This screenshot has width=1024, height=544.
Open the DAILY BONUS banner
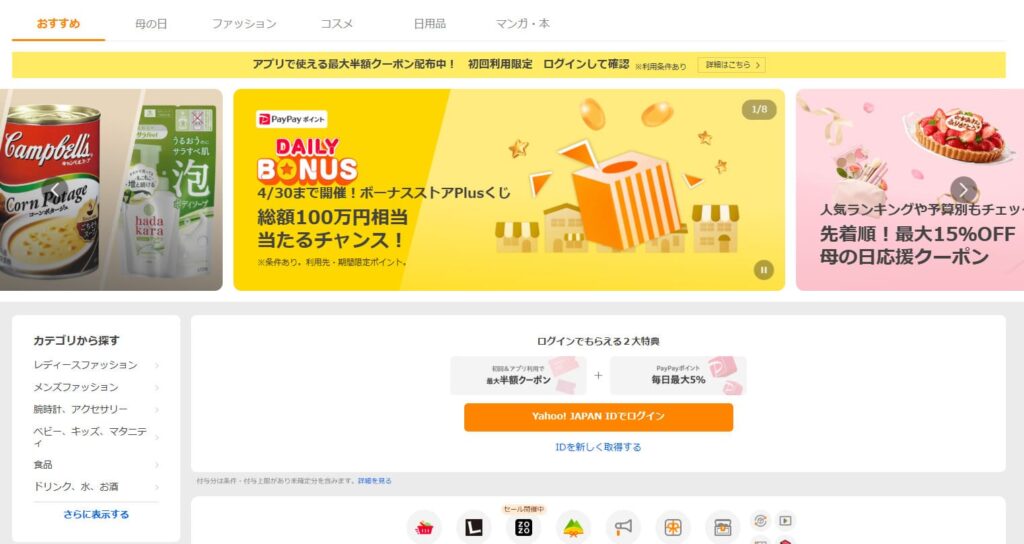coord(509,190)
